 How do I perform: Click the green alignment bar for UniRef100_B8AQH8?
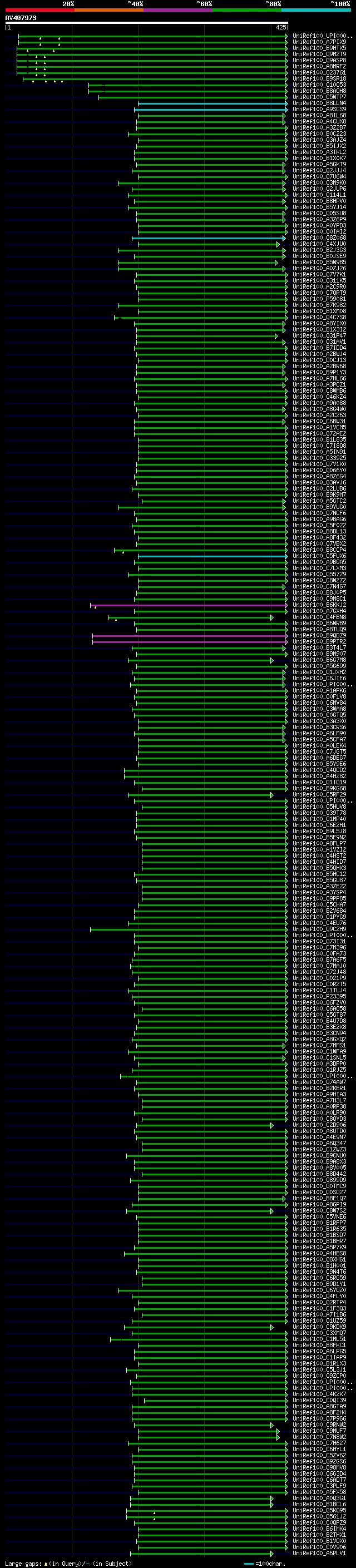(x=188, y=91)
